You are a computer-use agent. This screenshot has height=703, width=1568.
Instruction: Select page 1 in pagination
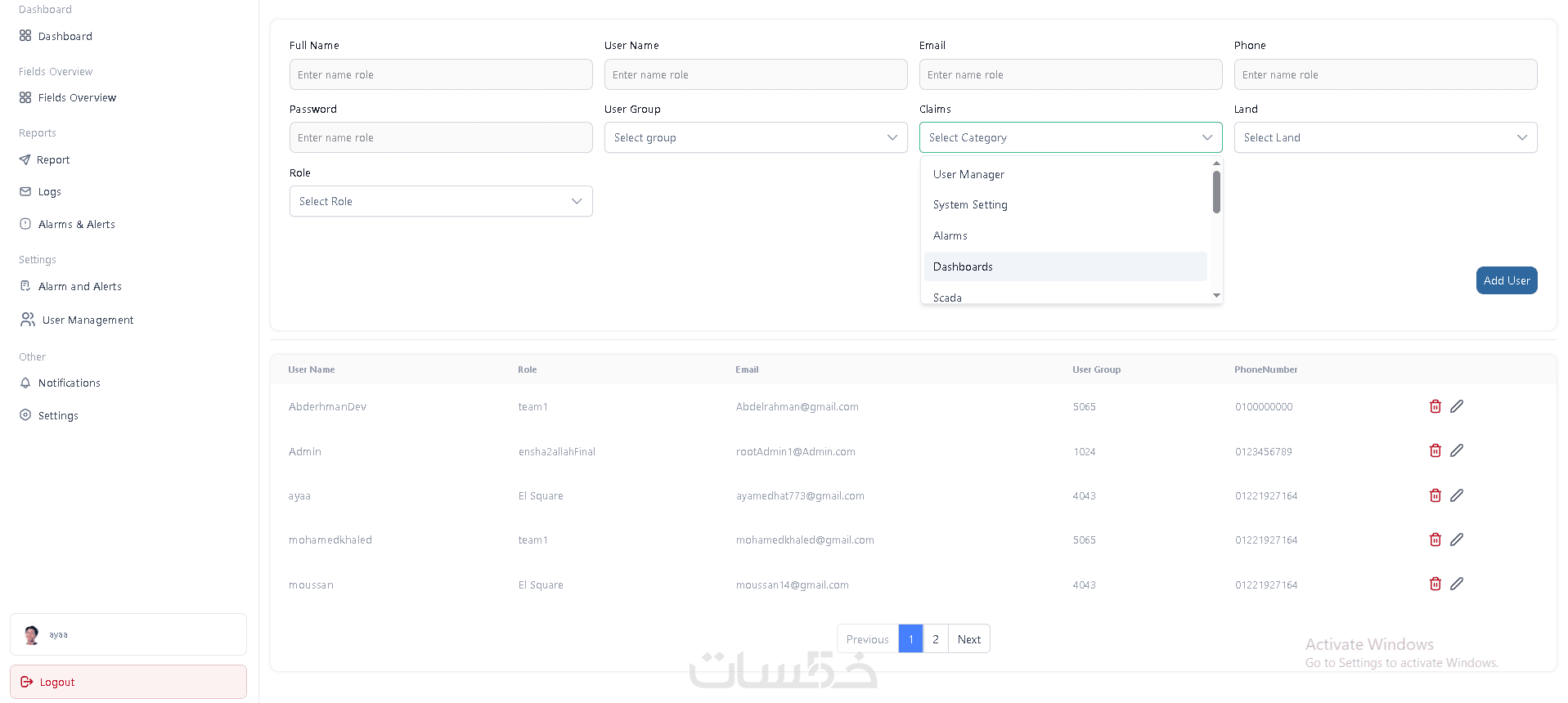[911, 639]
